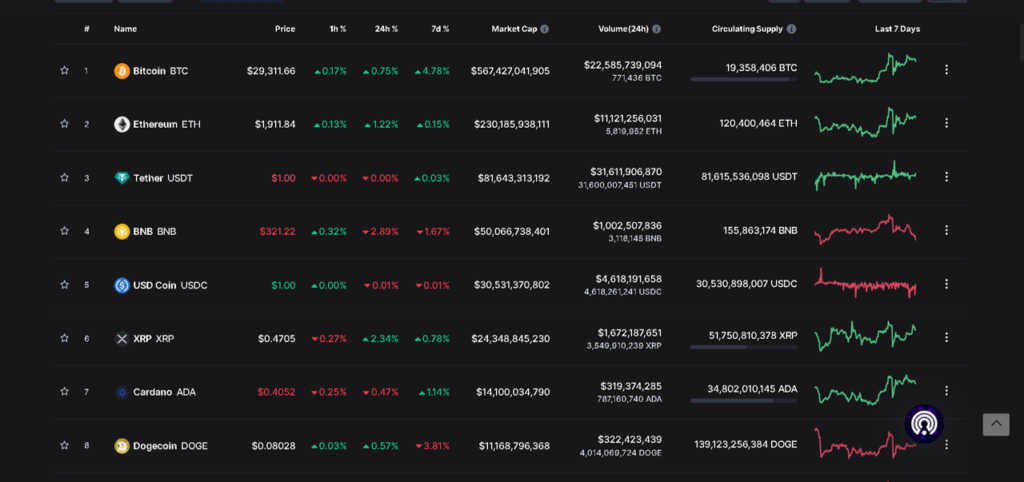Click Cardano market cap $14,100,034,790

(513, 392)
